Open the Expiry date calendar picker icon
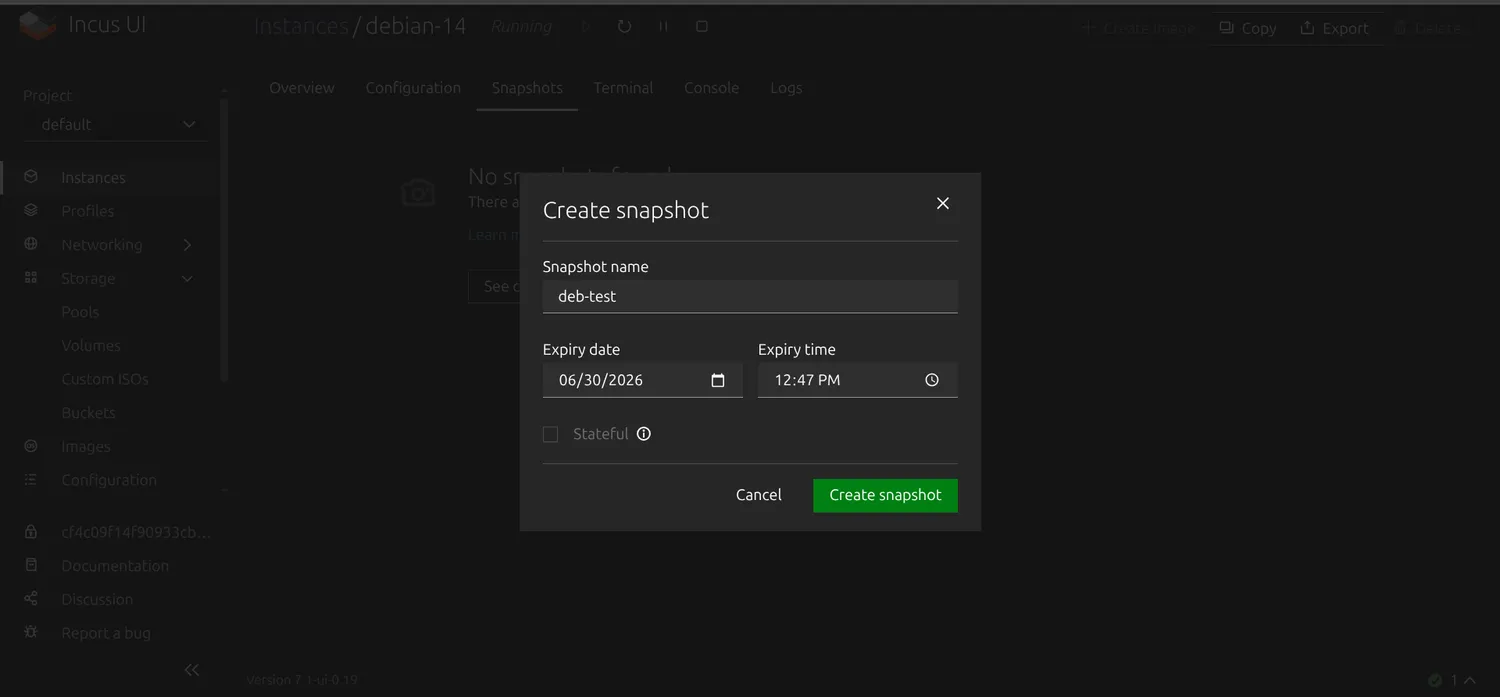1500x697 pixels. point(718,380)
